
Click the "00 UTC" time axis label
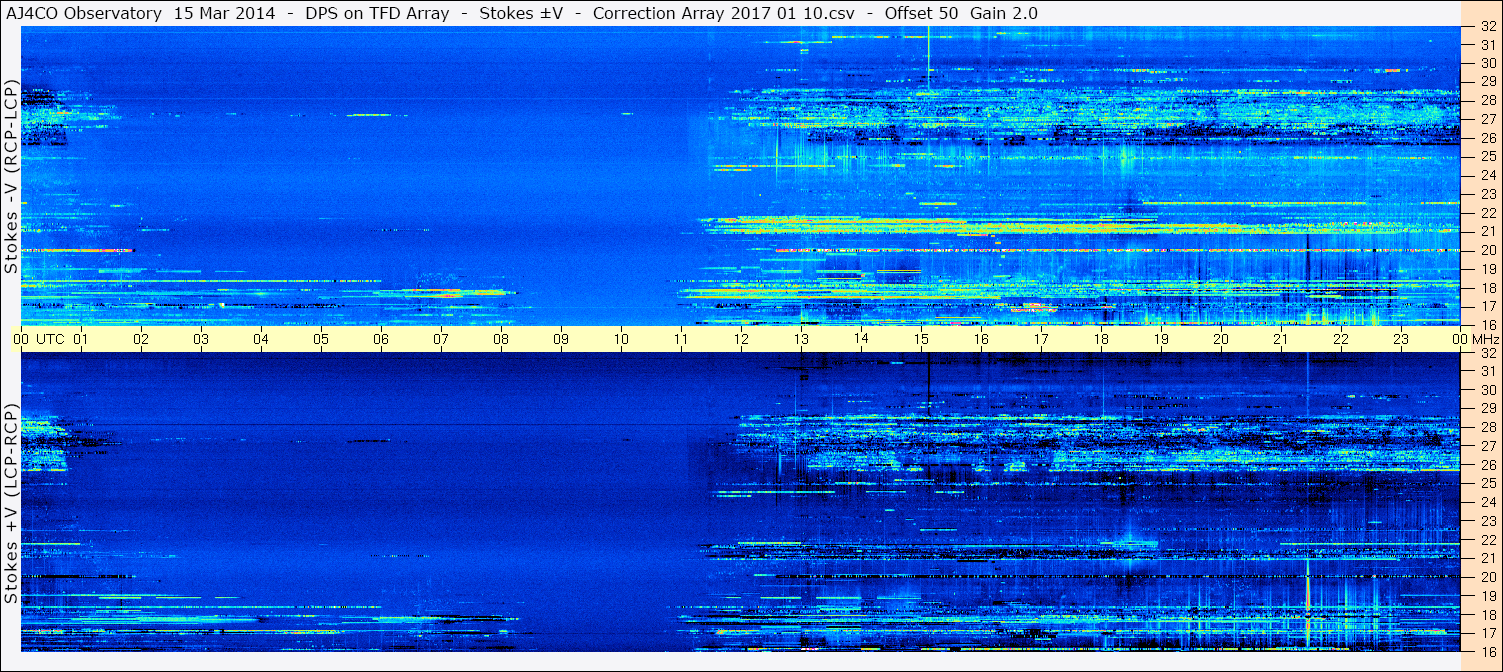[39, 339]
